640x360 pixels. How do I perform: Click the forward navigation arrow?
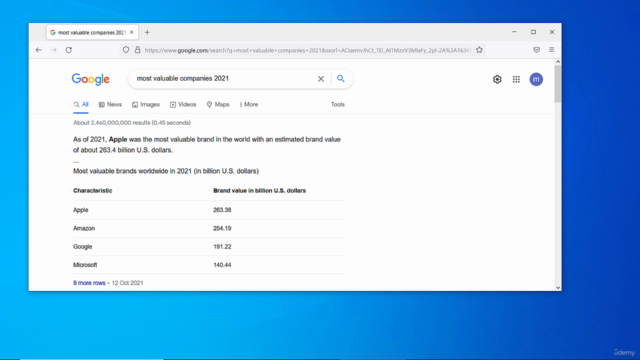point(53,50)
